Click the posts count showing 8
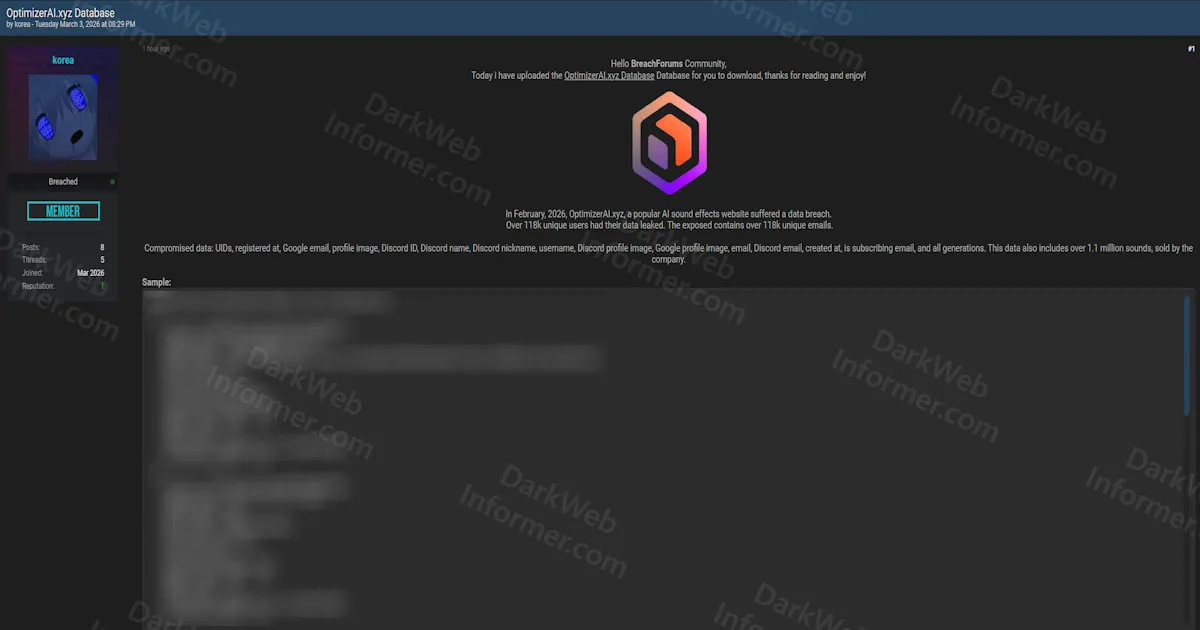Viewport: 1200px width, 630px height. 100,246
